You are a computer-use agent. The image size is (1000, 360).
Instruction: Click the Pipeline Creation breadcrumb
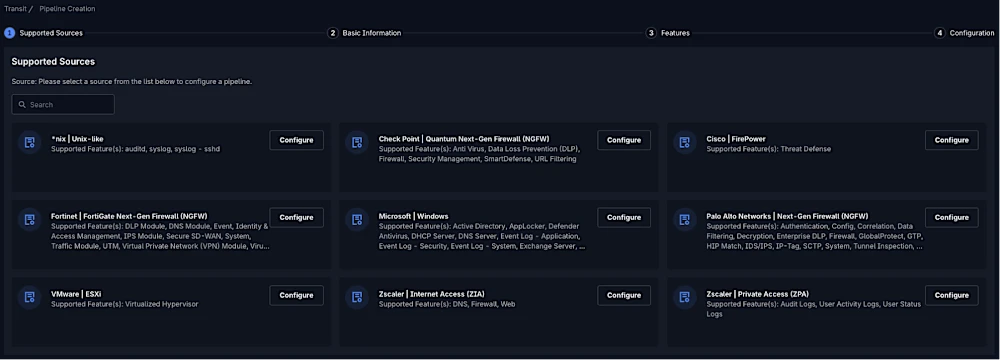pyautogui.click(x=67, y=9)
